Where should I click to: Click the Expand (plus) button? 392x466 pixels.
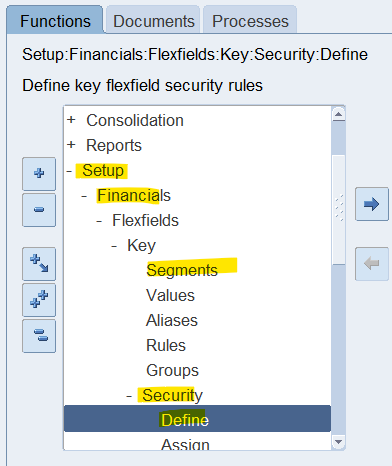(x=39, y=174)
